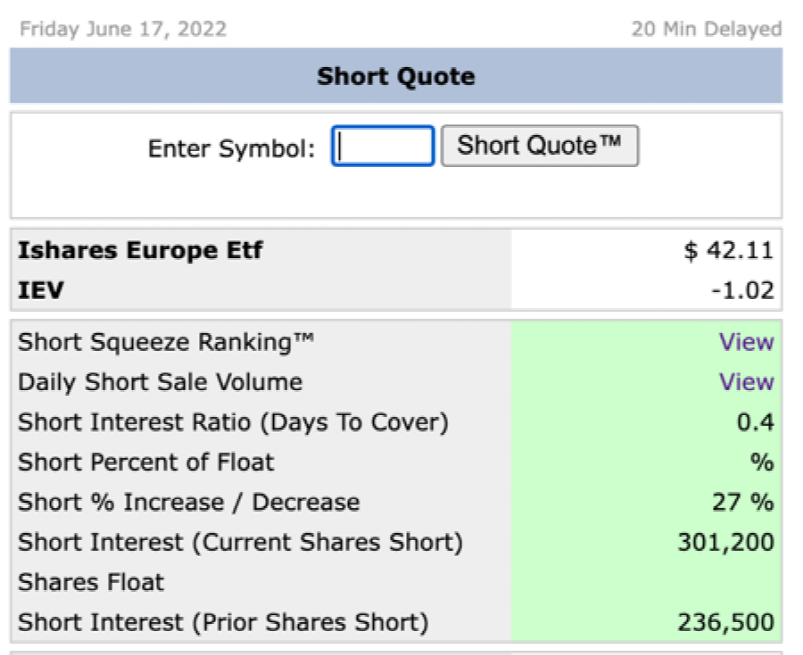Click the Short Quote™ button
The width and height of the screenshot is (803, 655).
pyautogui.click(x=540, y=146)
